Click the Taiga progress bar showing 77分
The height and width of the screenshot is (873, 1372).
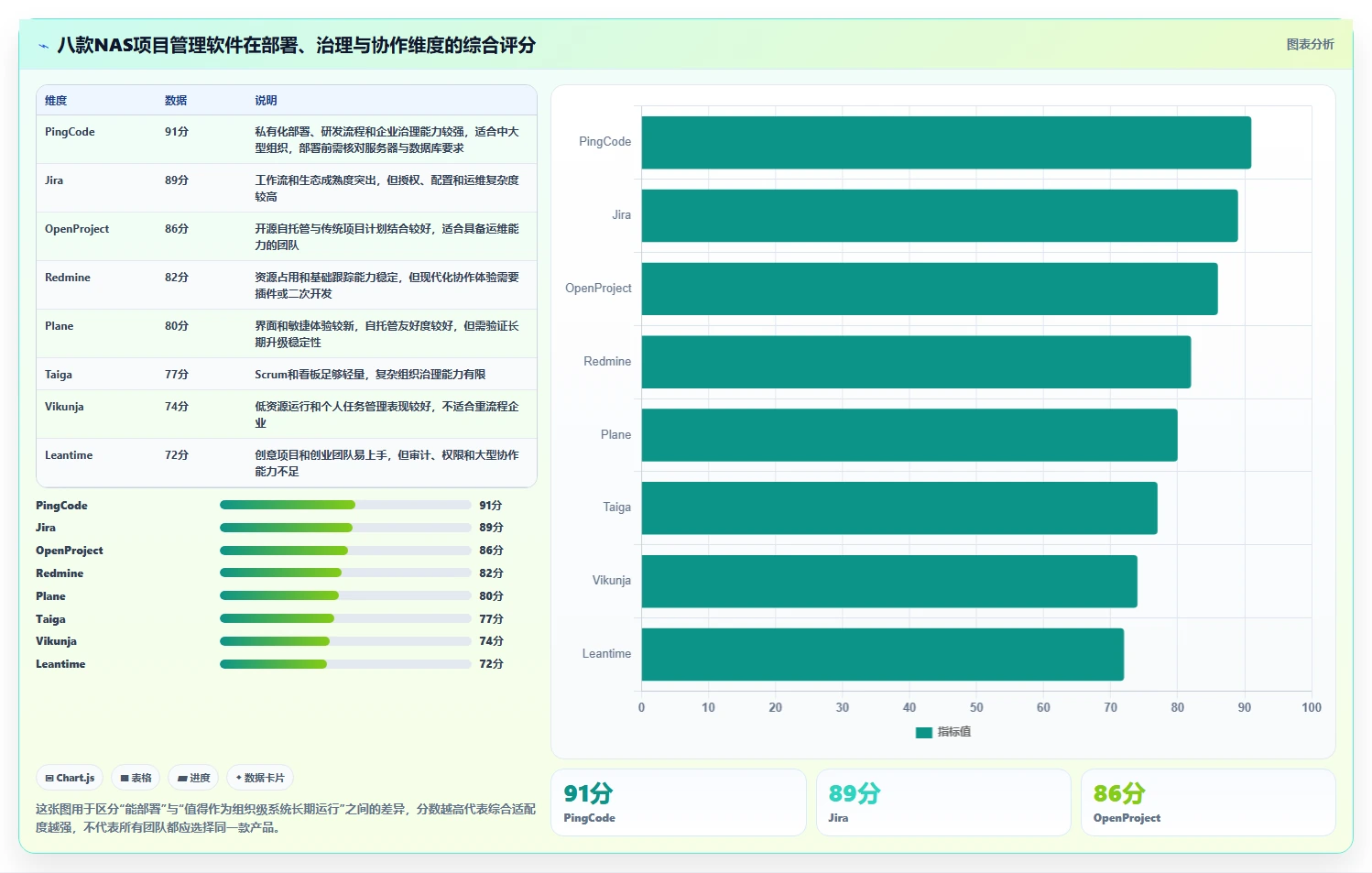[x=345, y=618]
